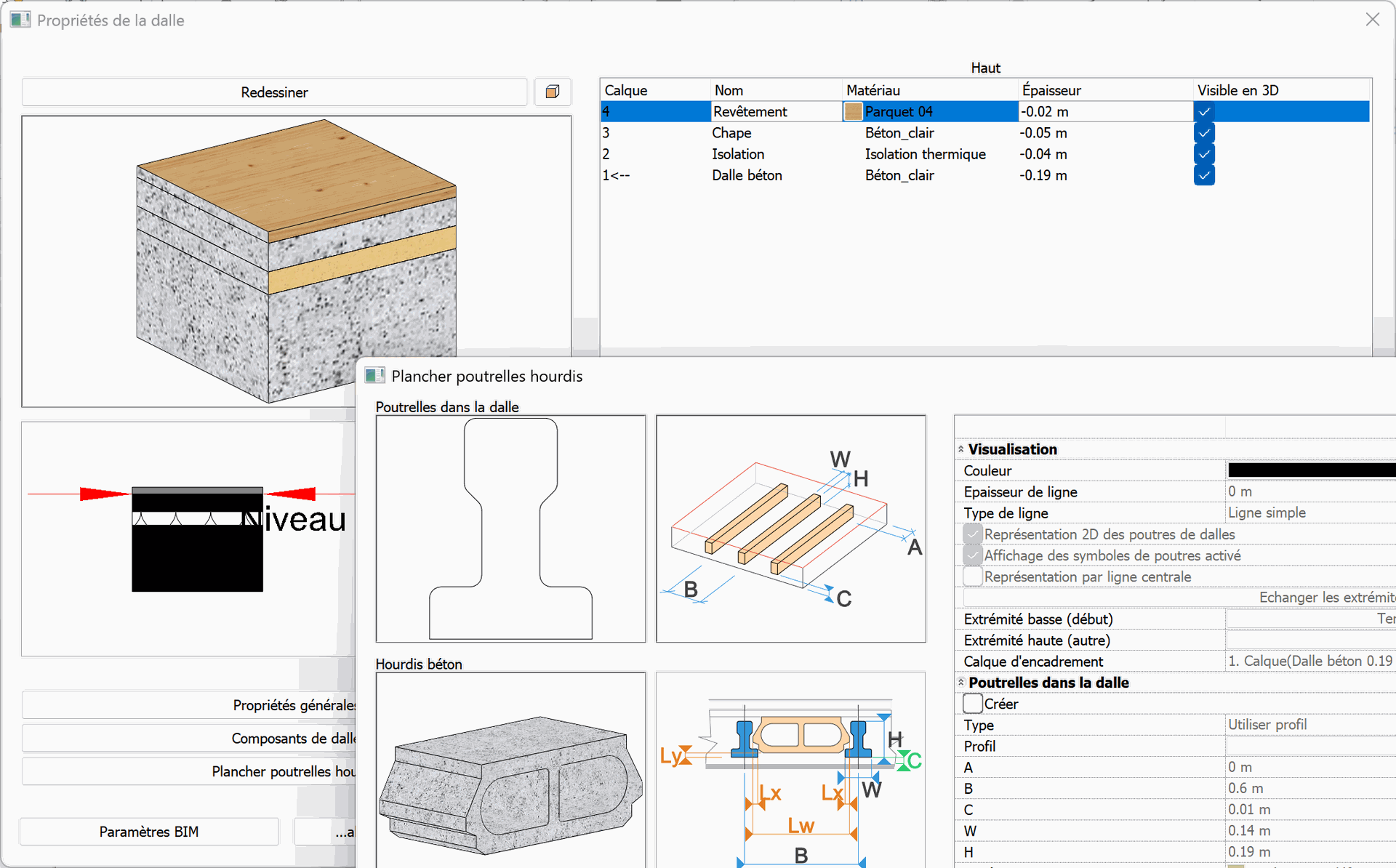Select the poutrelle profile shape thumbnail

(x=510, y=529)
